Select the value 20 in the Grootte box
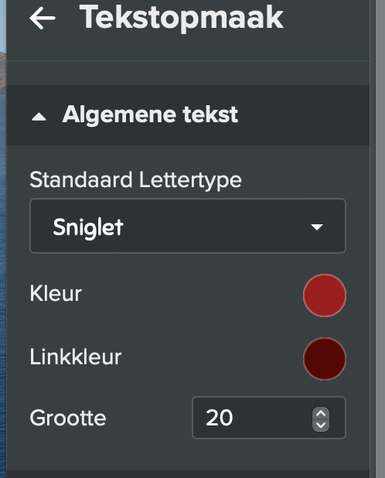Image resolution: width=385 pixels, height=478 pixels. tap(219, 418)
